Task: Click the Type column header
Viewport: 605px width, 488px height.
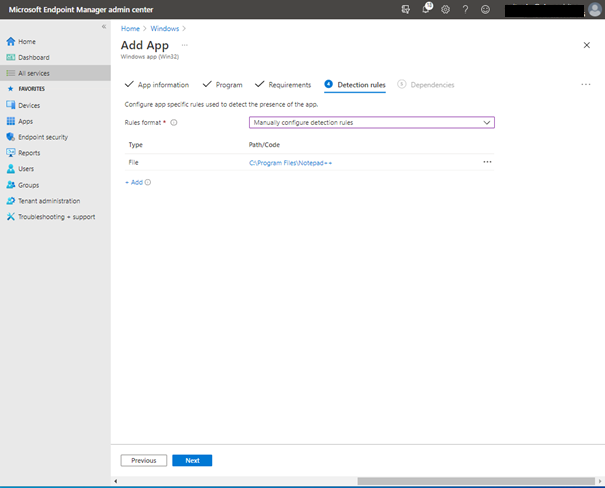Action: [x=136, y=145]
